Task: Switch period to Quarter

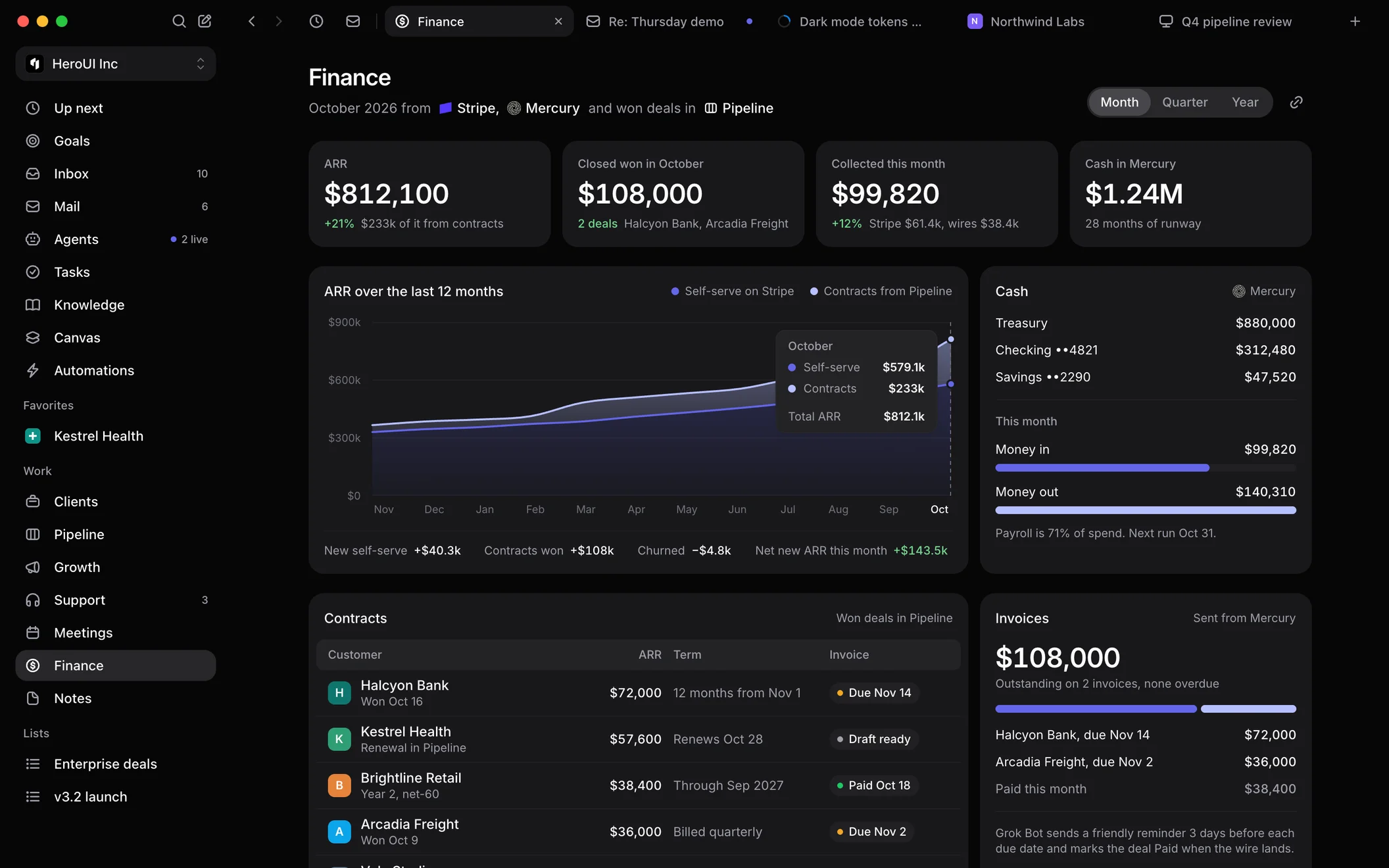Action: click(1184, 102)
